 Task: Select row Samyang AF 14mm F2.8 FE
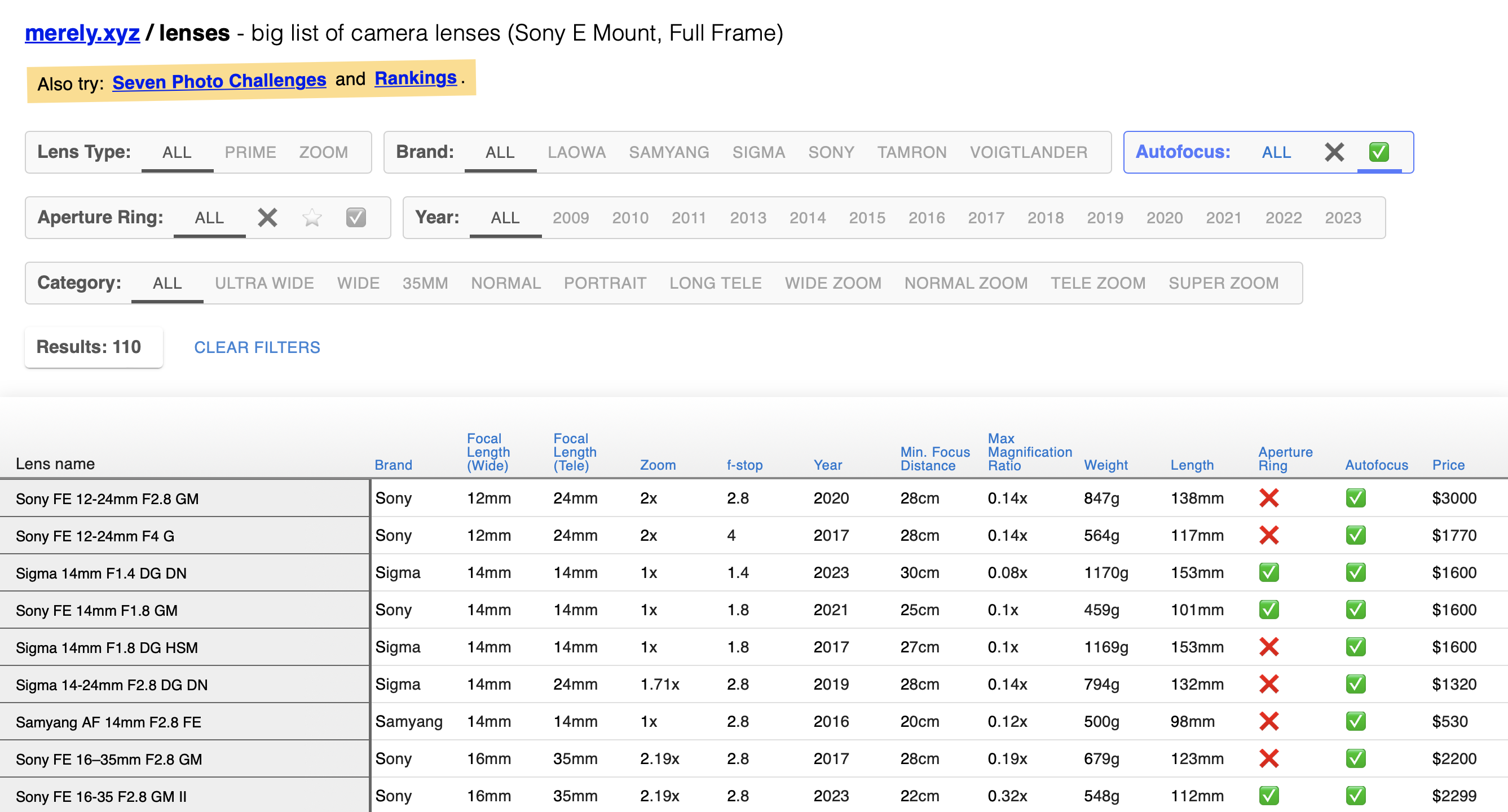click(x=754, y=721)
